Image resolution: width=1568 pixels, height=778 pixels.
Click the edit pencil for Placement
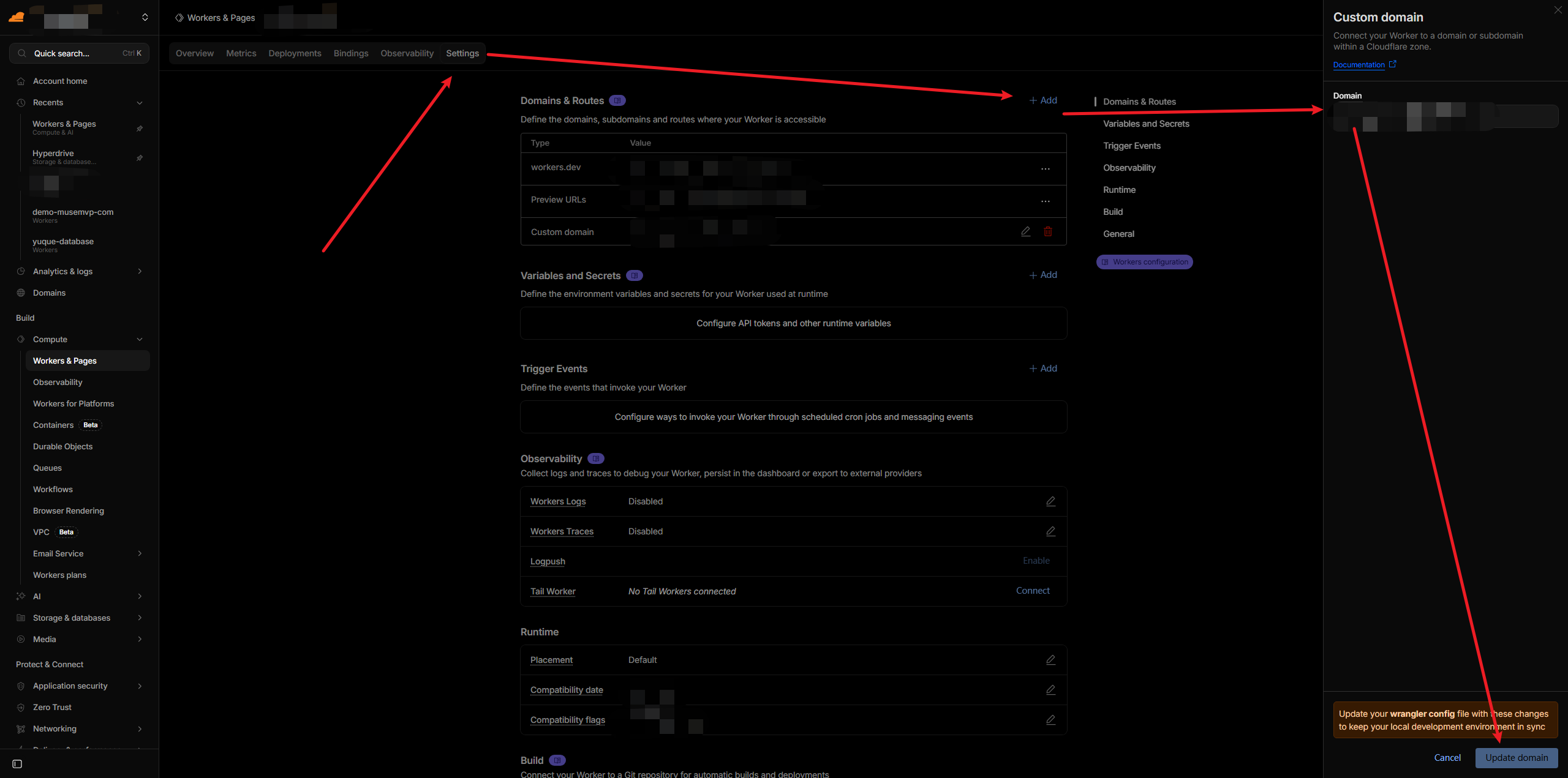point(1050,660)
